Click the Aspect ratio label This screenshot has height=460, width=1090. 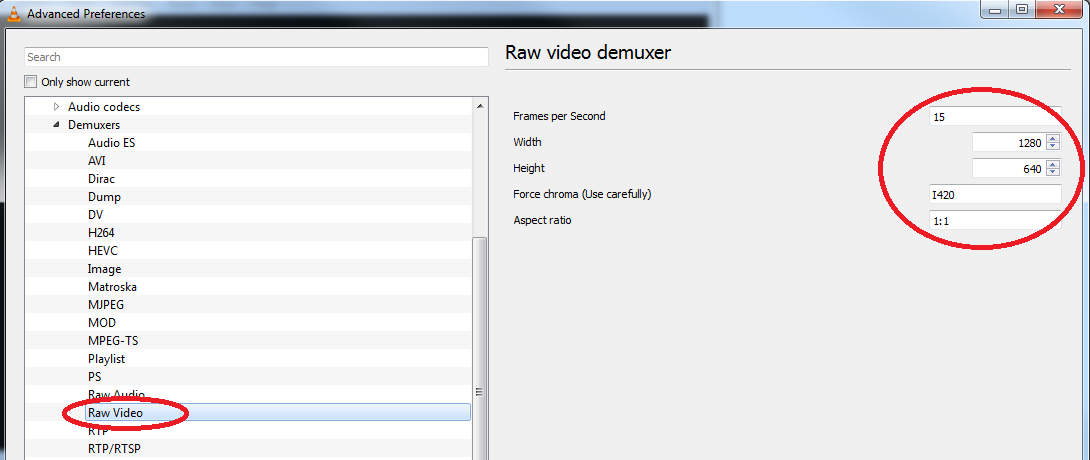pos(542,220)
